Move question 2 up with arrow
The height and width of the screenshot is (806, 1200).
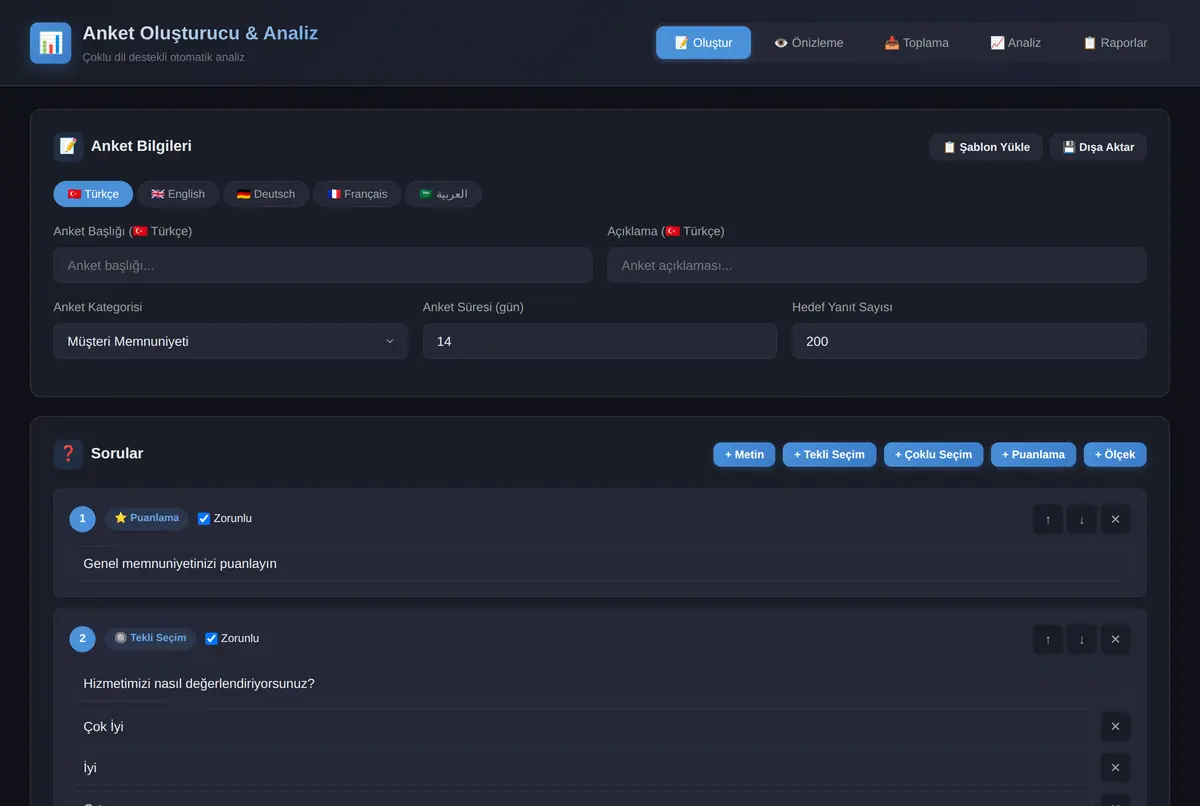coord(1048,639)
